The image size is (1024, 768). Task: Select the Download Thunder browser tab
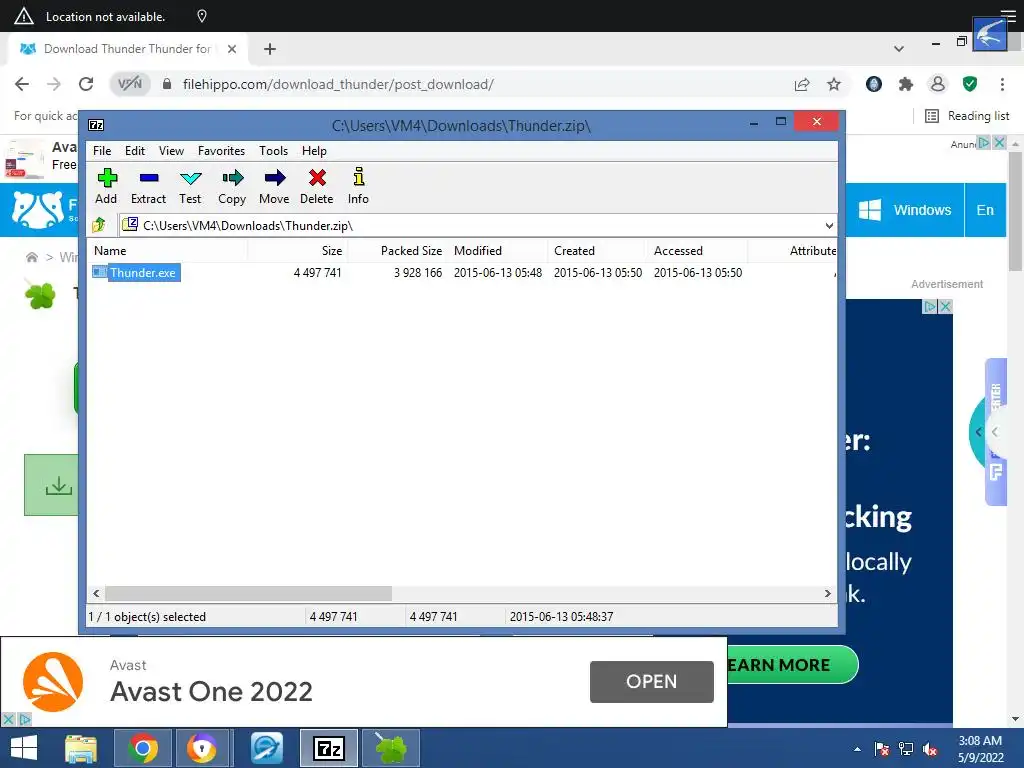[128, 49]
